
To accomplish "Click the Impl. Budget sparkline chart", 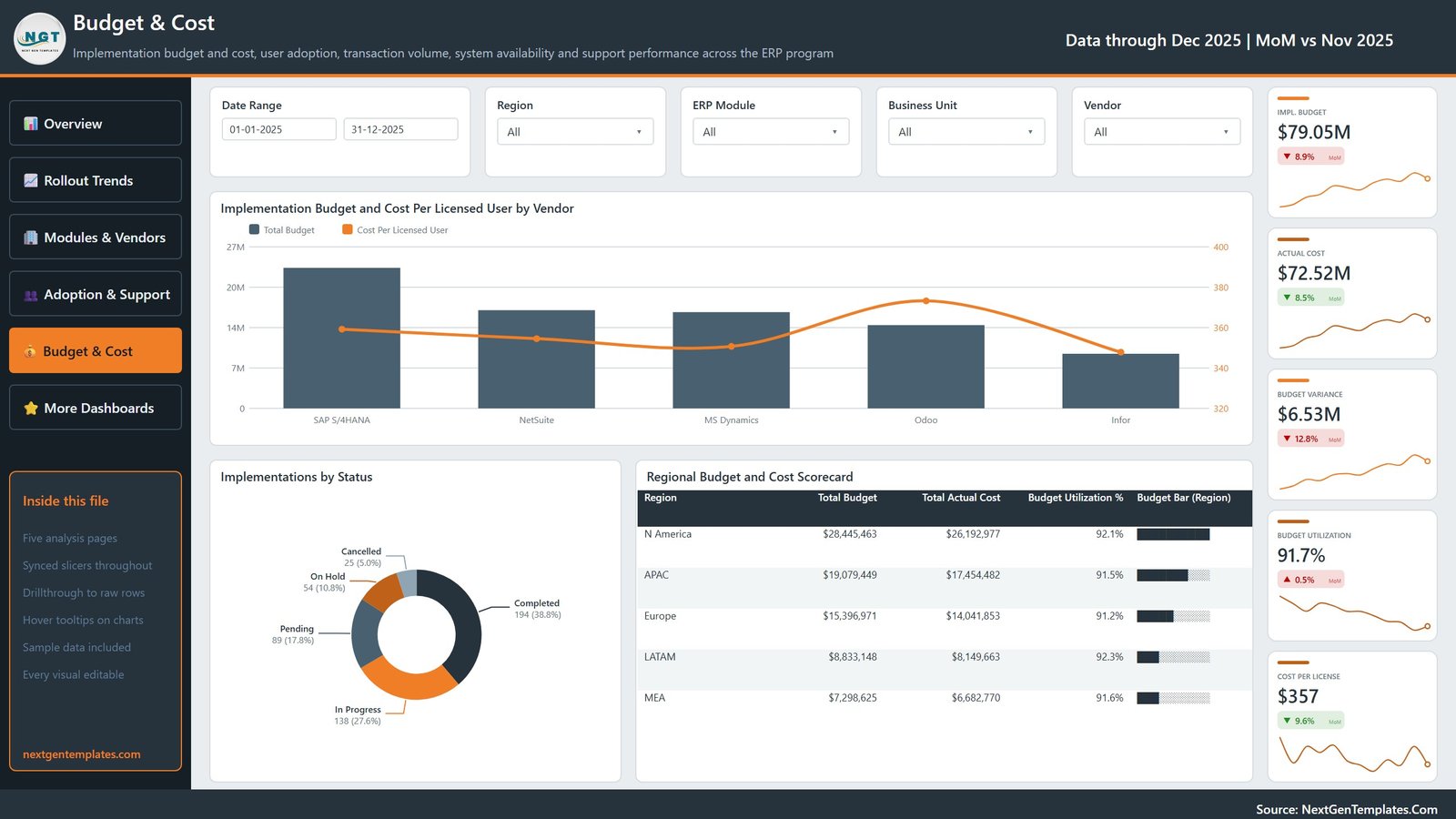I will point(1355,190).
